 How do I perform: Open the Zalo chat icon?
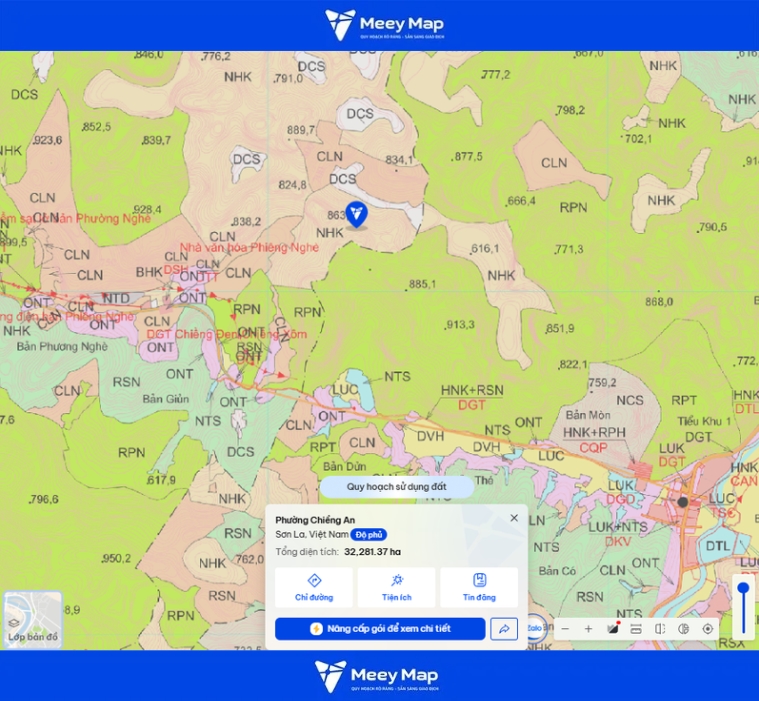535,628
